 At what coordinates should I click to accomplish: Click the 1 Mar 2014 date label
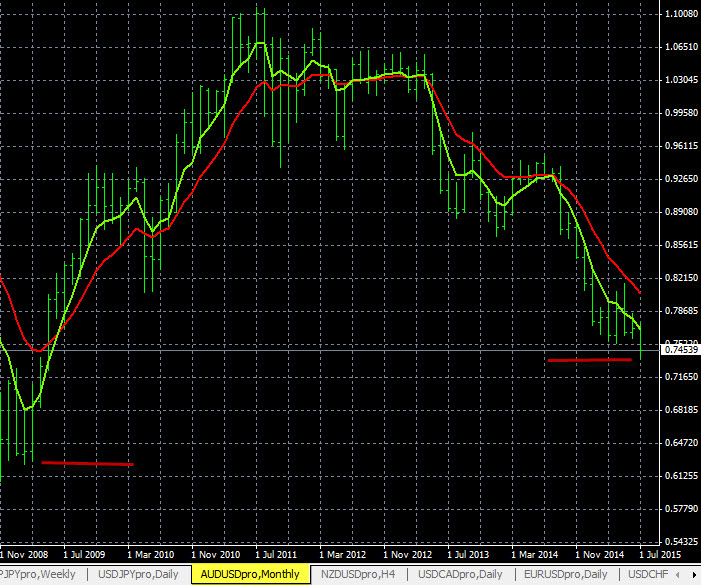(x=541, y=553)
